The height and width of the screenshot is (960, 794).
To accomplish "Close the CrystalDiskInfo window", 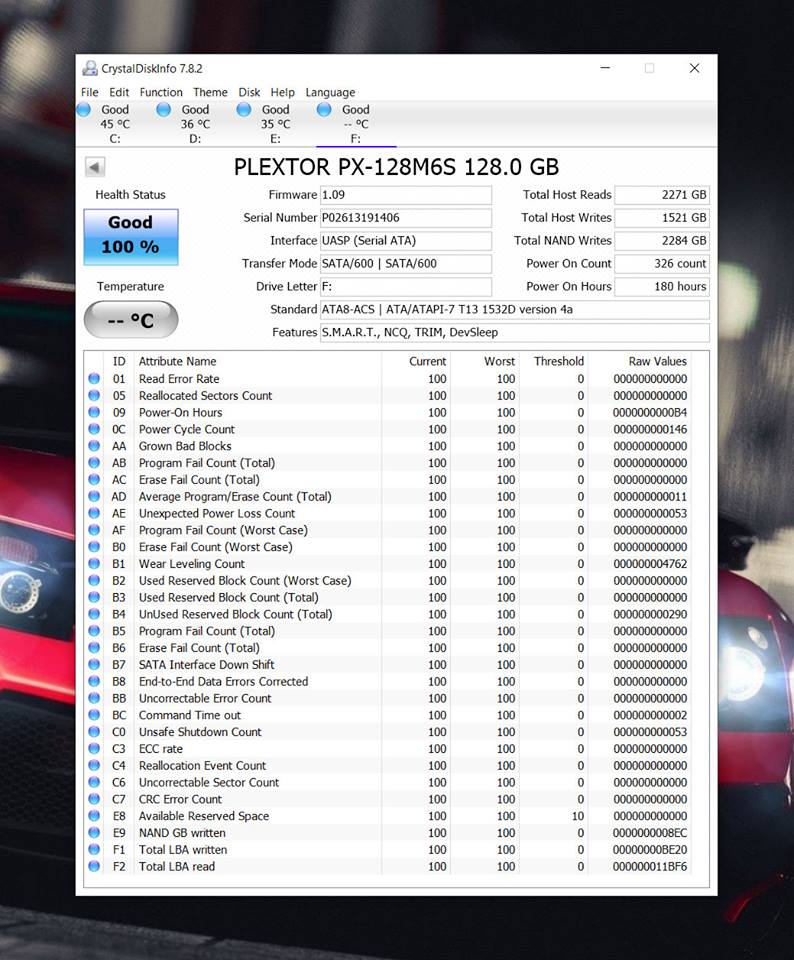I will tap(694, 68).
